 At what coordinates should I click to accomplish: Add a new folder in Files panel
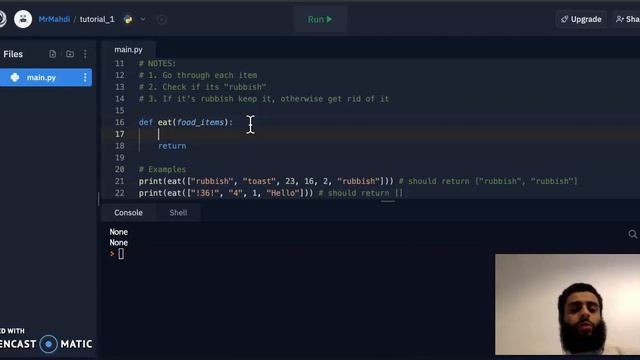click(x=70, y=54)
